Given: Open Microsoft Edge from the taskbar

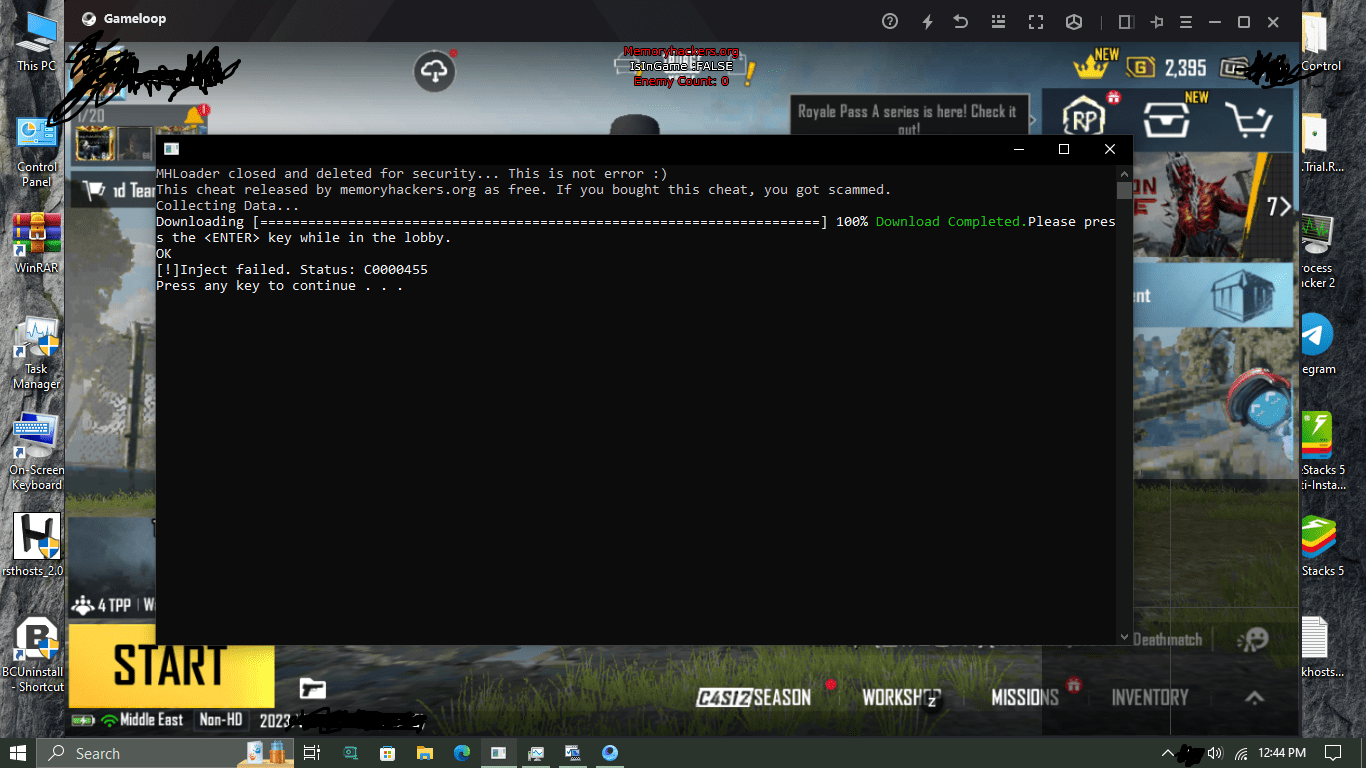Looking at the screenshot, I should tap(462, 753).
